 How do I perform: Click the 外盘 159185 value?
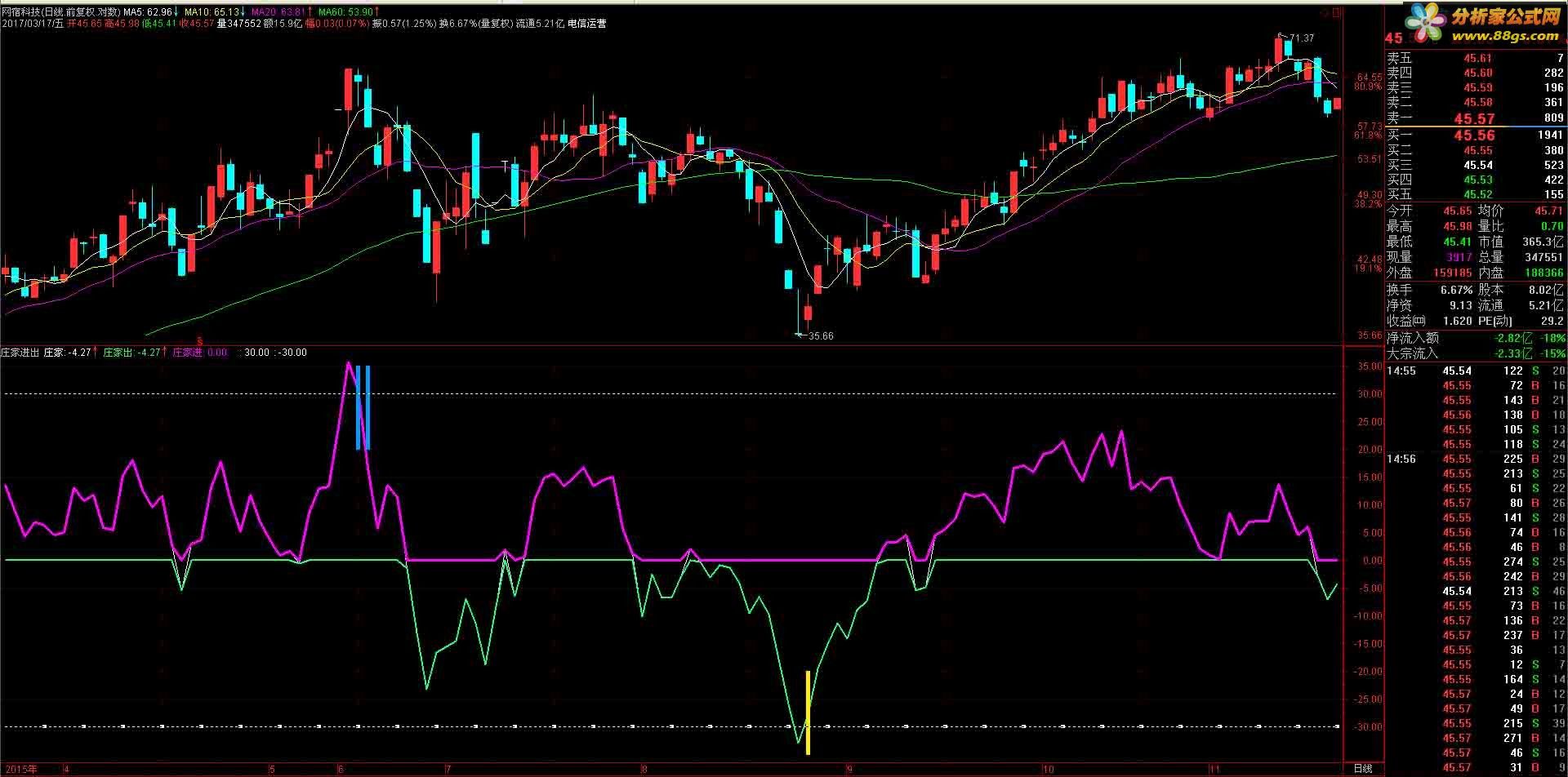[1453, 273]
